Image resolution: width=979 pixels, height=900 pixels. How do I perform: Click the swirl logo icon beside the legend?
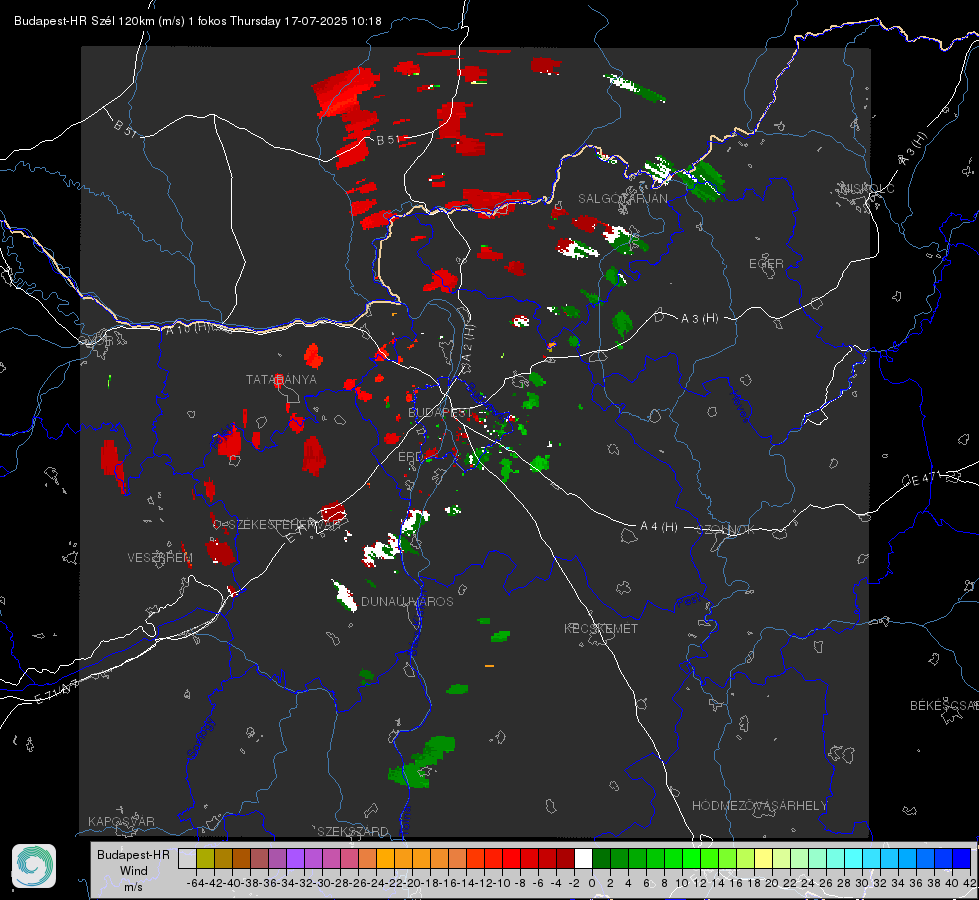pos(34,866)
